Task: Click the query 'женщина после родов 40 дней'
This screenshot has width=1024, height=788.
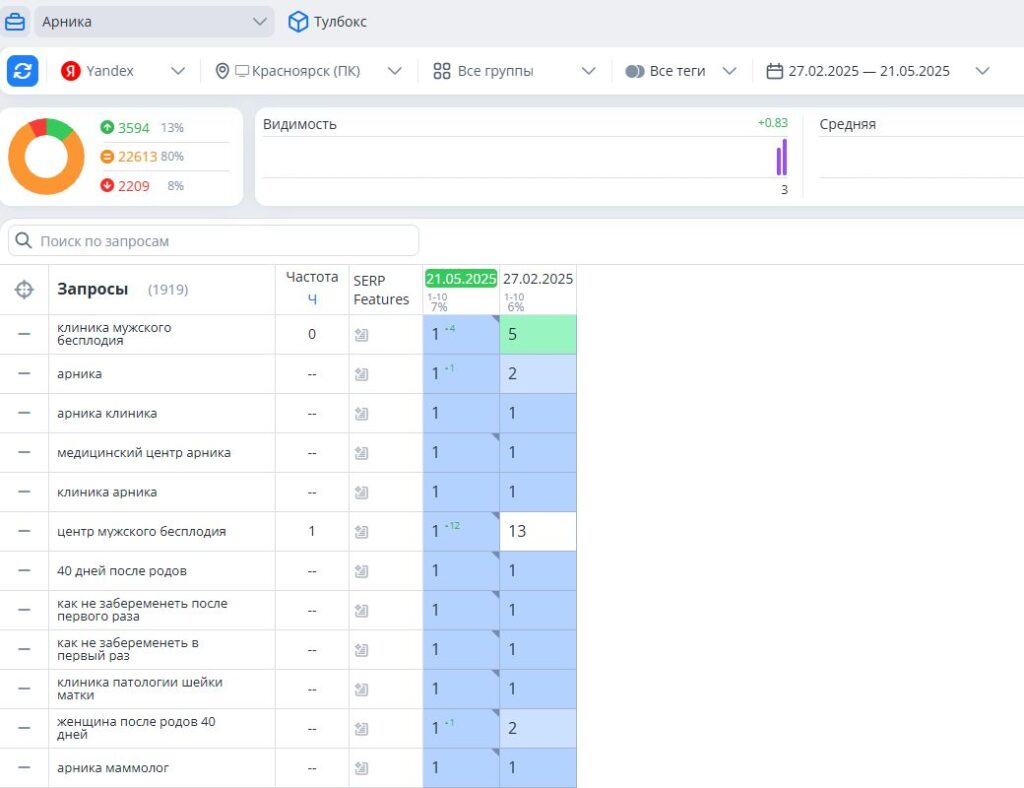Action: click(136, 728)
